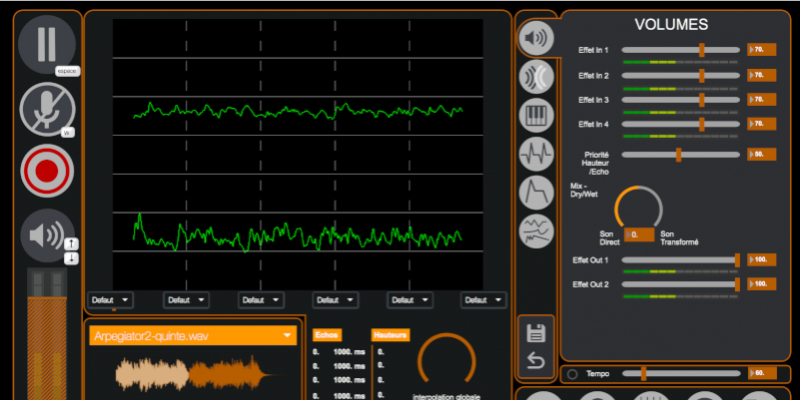Expand the first Defaut dropdown
The width and height of the screenshot is (800, 400).
coord(110,299)
